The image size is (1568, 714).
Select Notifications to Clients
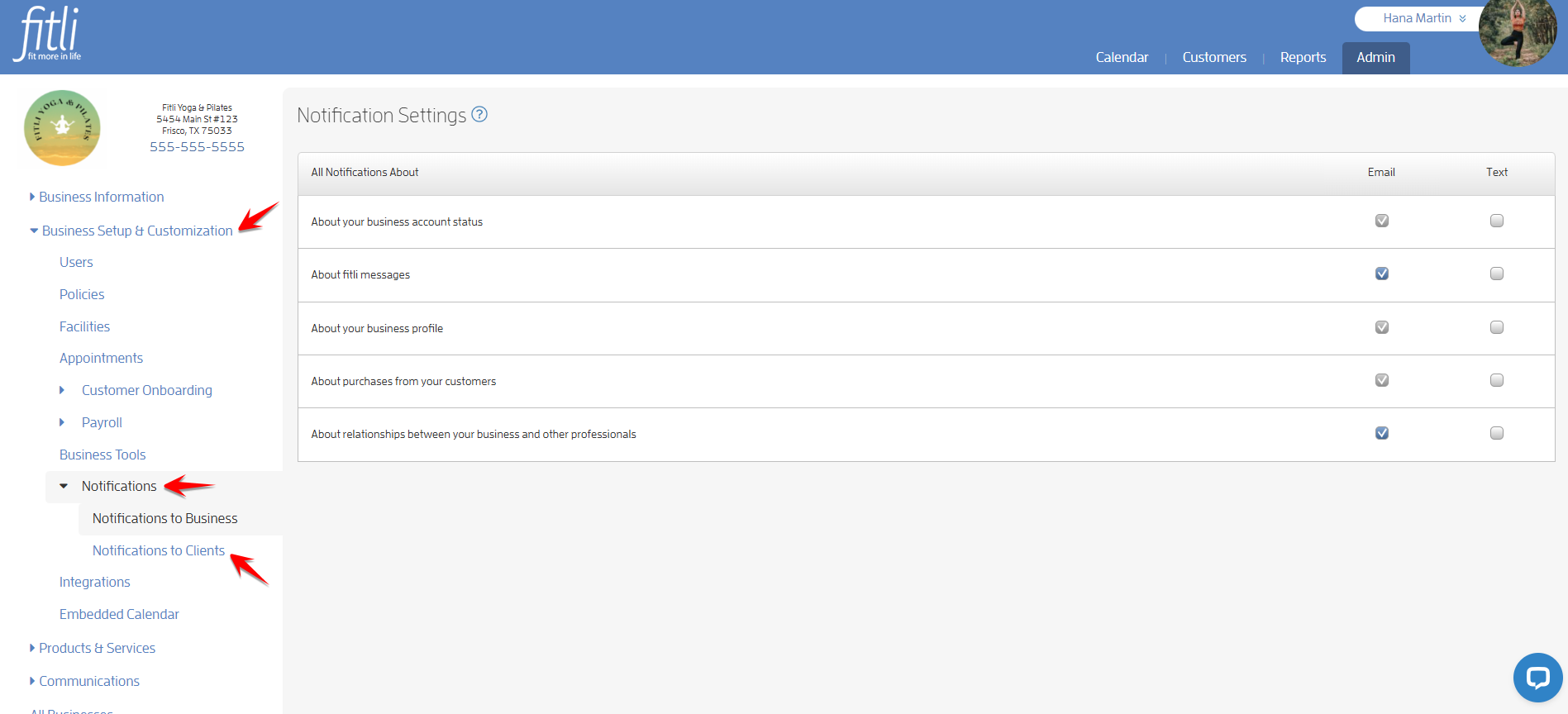(x=159, y=550)
